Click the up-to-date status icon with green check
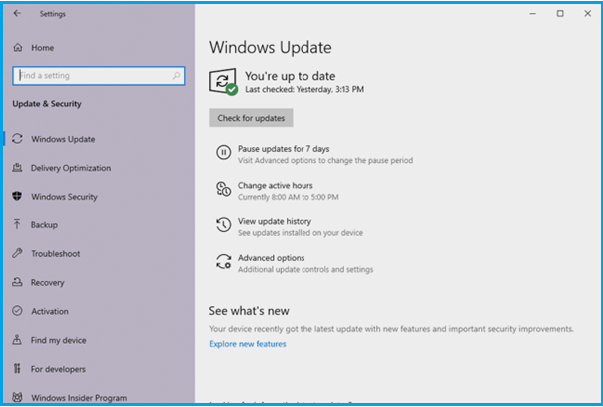 point(223,82)
